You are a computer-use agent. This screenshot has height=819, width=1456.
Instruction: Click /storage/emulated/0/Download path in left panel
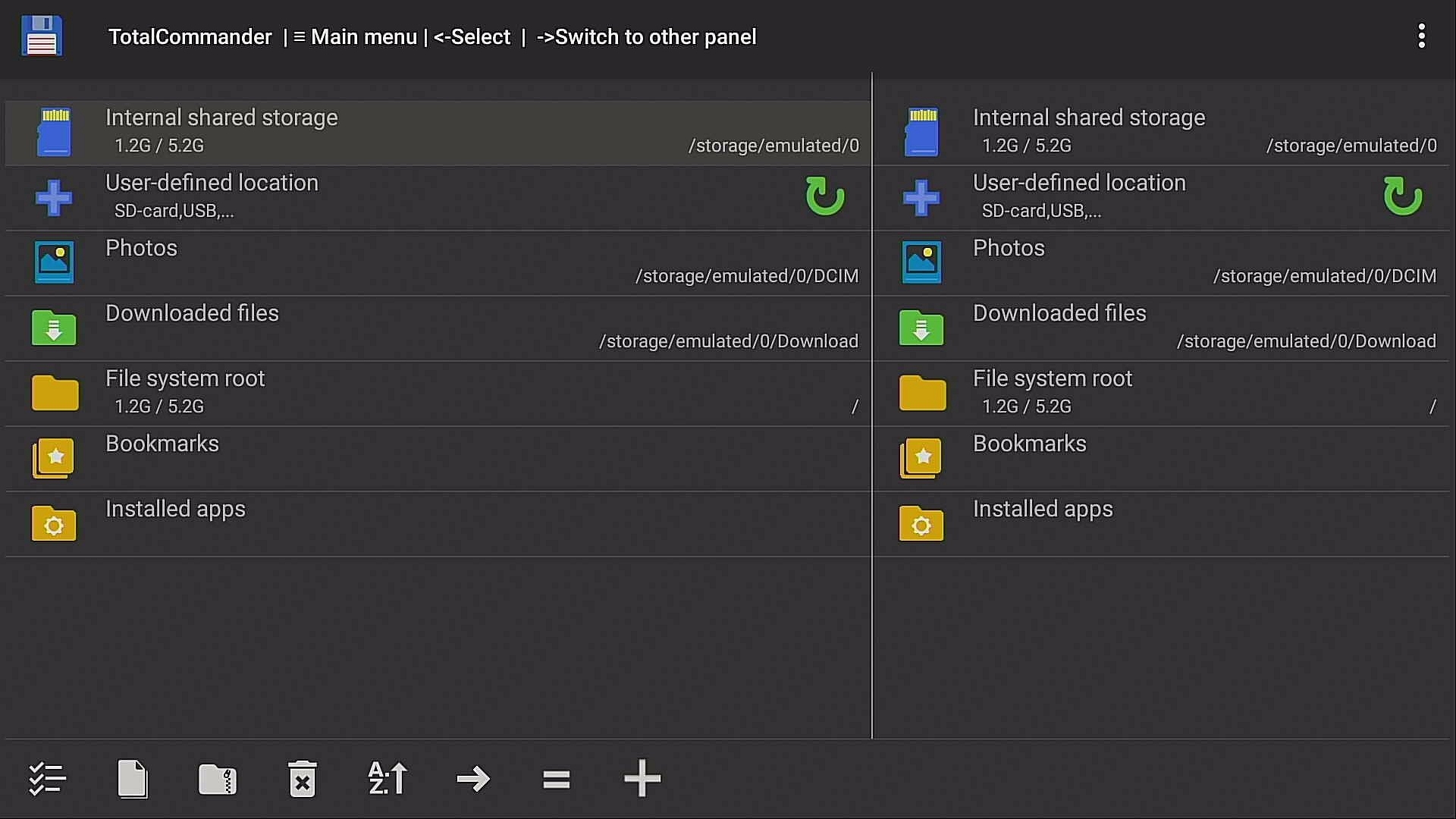point(729,341)
